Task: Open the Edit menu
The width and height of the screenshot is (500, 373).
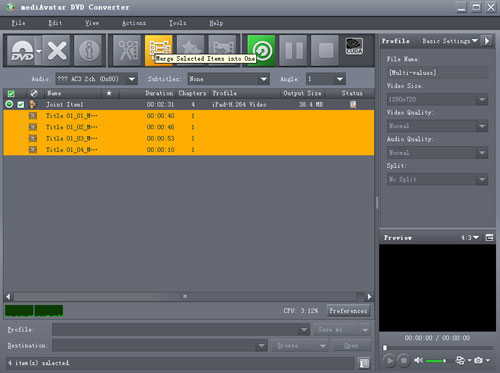Action: pyautogui.click(x=55, y=23)
